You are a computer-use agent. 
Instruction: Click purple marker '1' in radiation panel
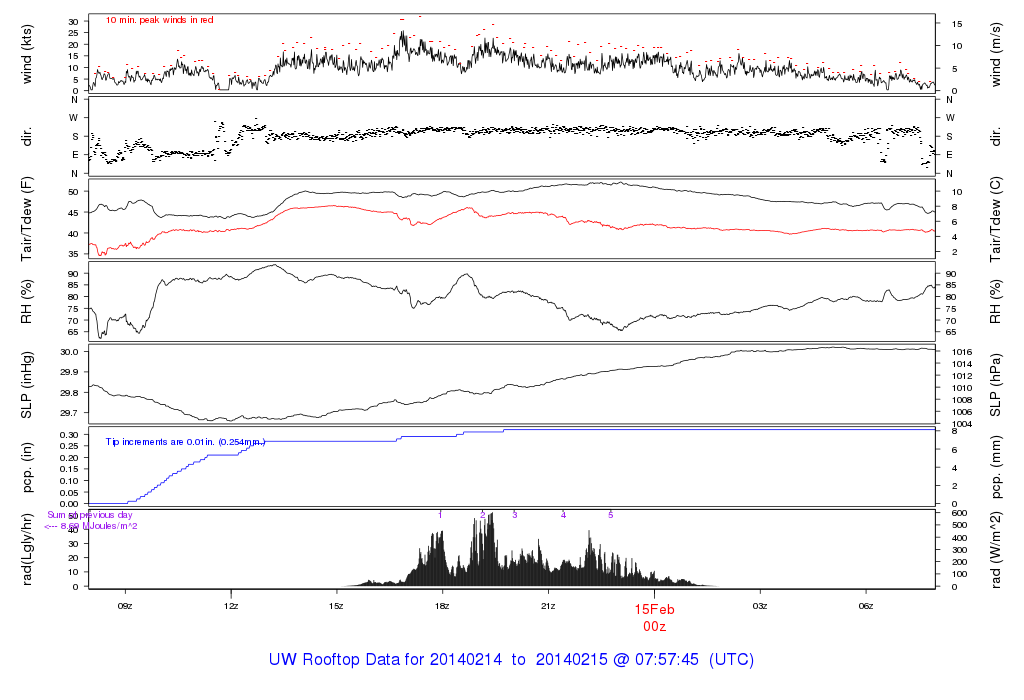[x=440, y=515]
